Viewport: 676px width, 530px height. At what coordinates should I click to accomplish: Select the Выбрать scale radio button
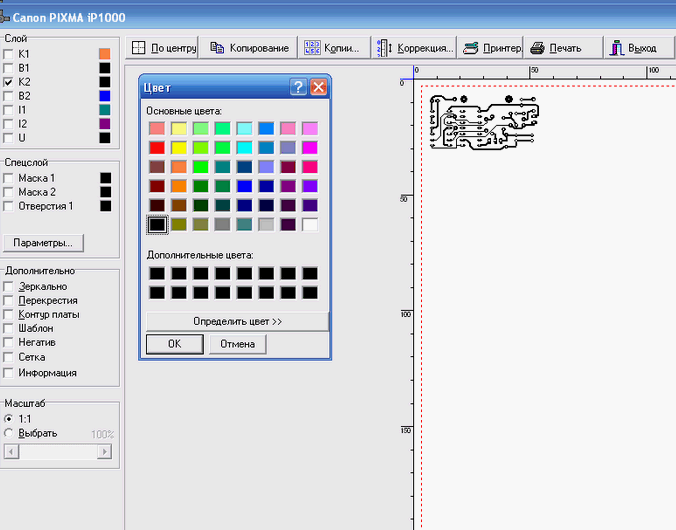click(x=8, y=433)
